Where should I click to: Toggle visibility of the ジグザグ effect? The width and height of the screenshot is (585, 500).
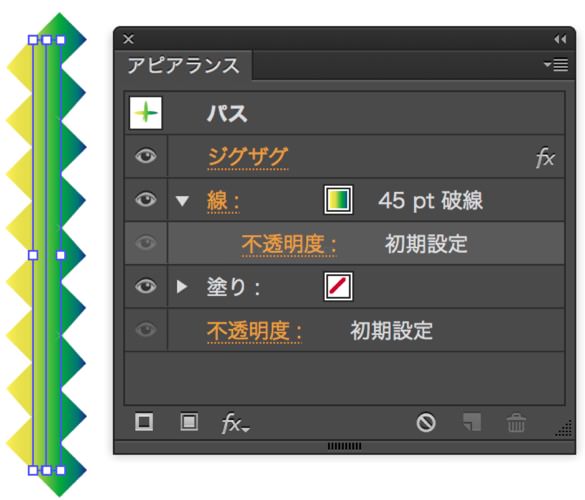[146, 156]
